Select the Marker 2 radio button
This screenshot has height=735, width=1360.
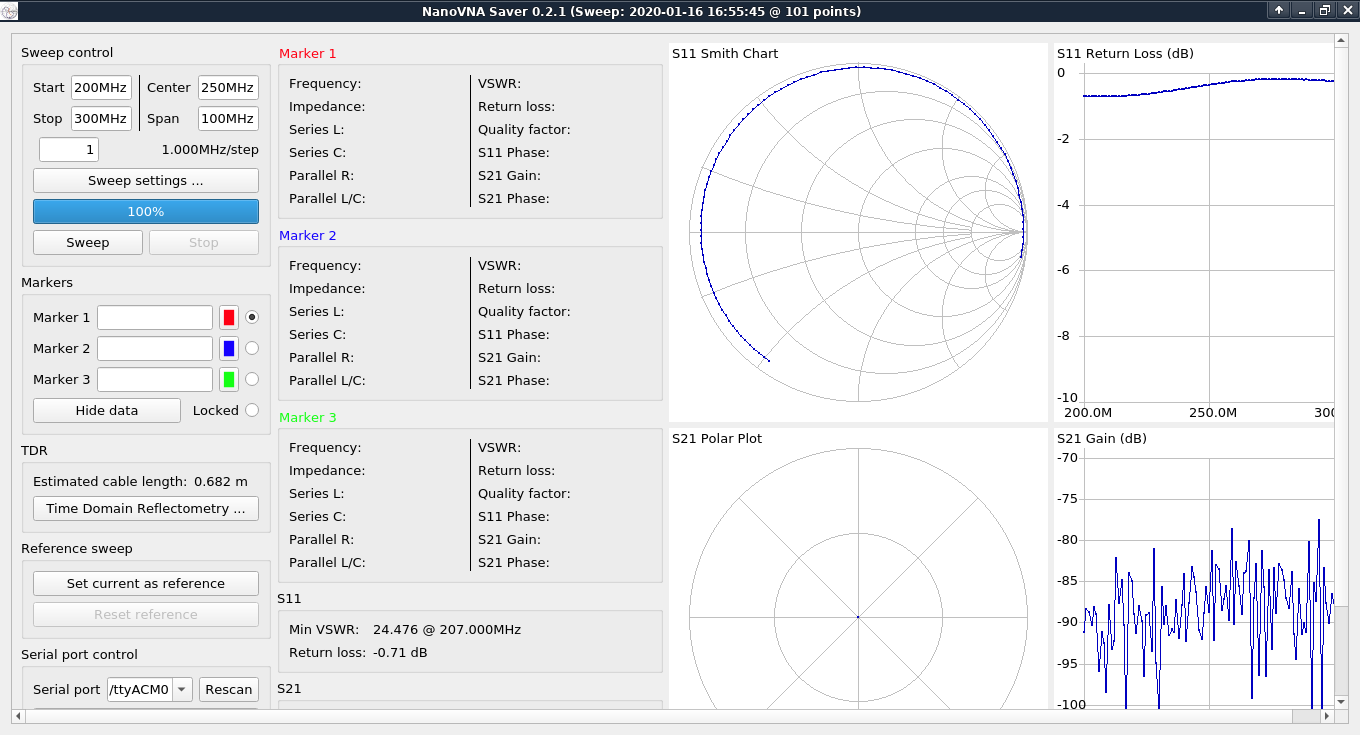[252, 348]
